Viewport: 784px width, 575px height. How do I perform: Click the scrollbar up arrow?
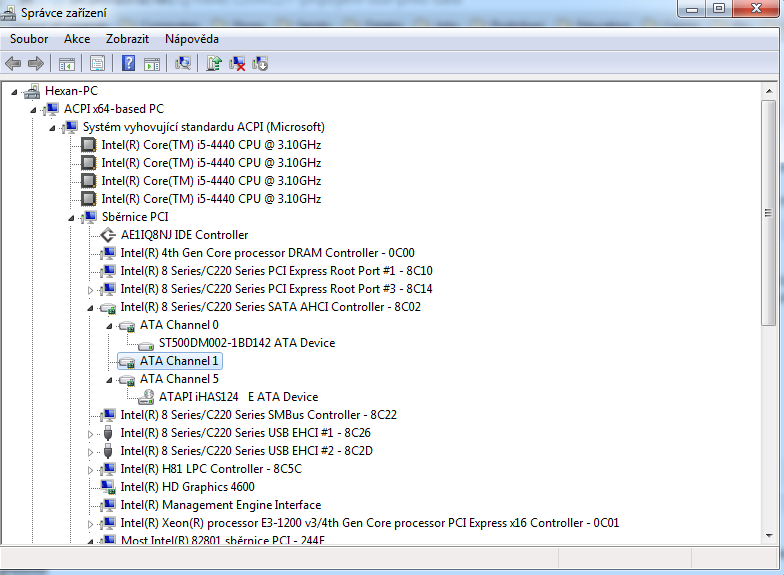coord(768,91)
